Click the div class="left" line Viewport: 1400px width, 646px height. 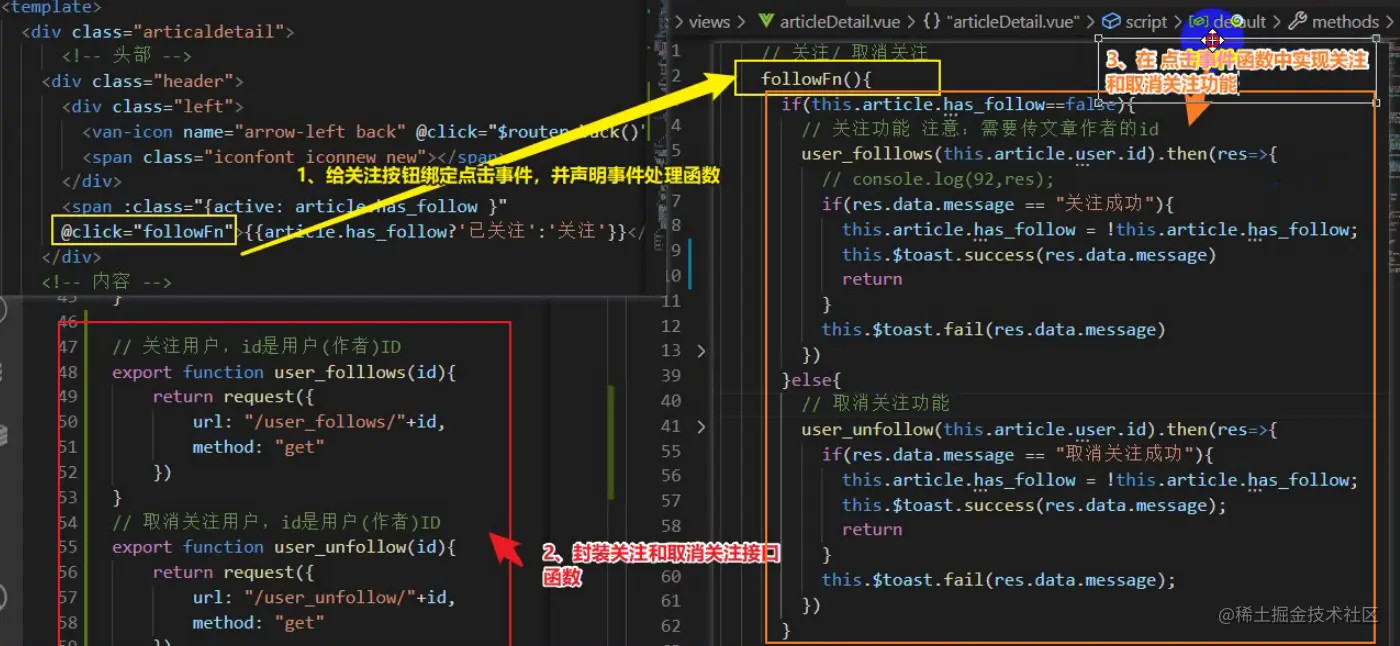(152, 106)
